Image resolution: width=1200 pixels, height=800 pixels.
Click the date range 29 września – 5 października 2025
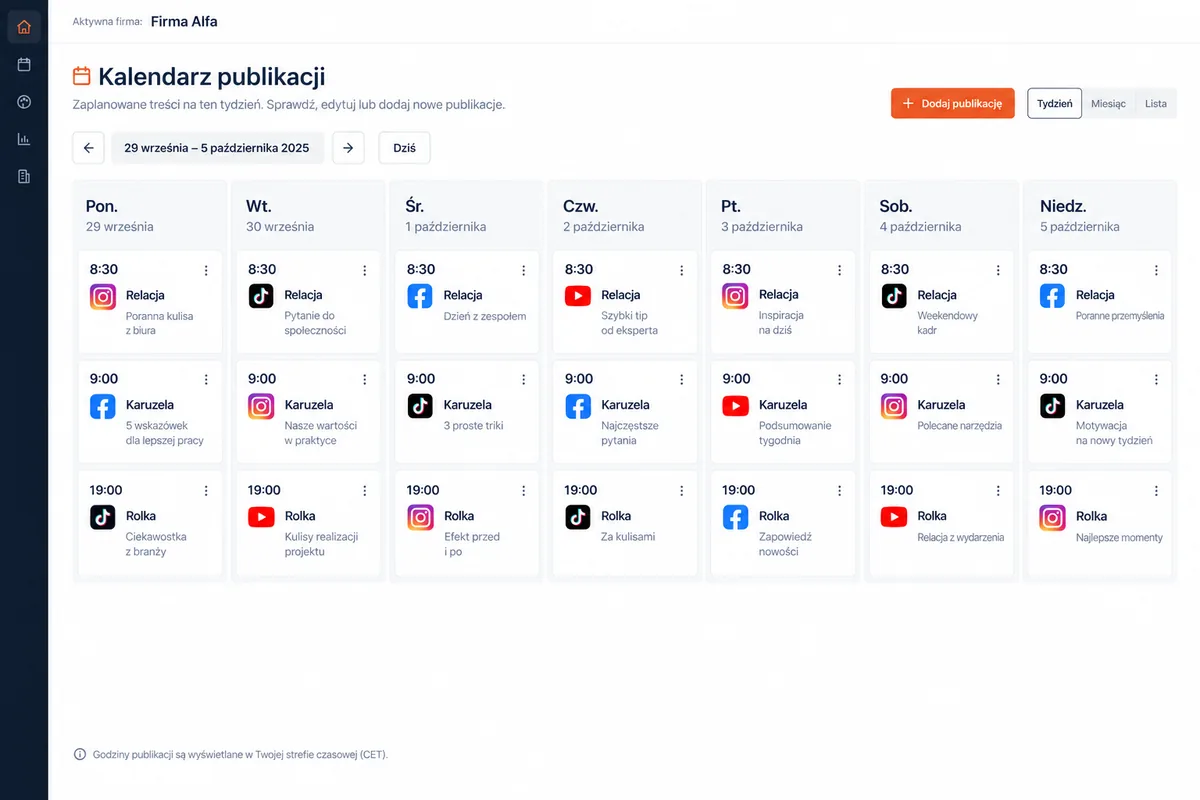coord(217,148)
